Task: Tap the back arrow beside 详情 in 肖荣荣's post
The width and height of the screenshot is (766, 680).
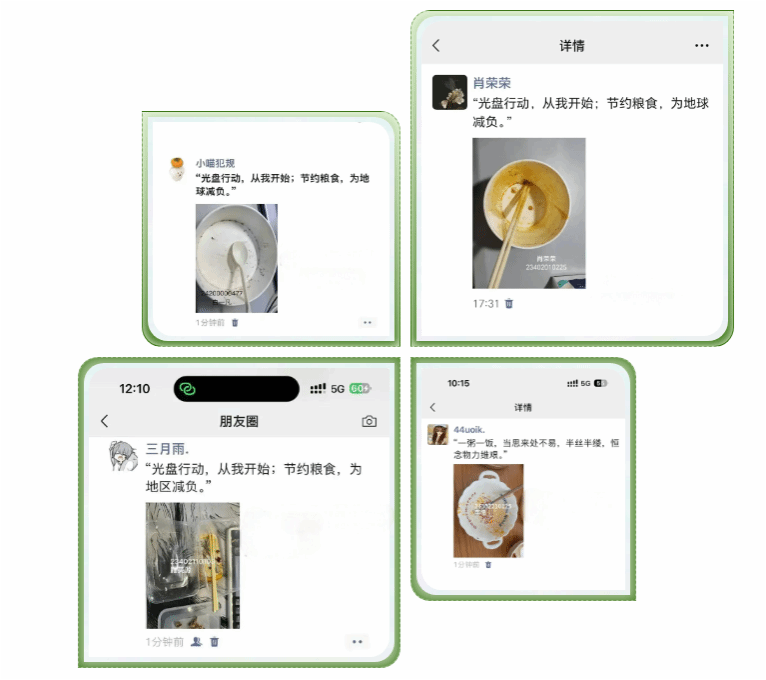Action: click(x=436, y=46)
